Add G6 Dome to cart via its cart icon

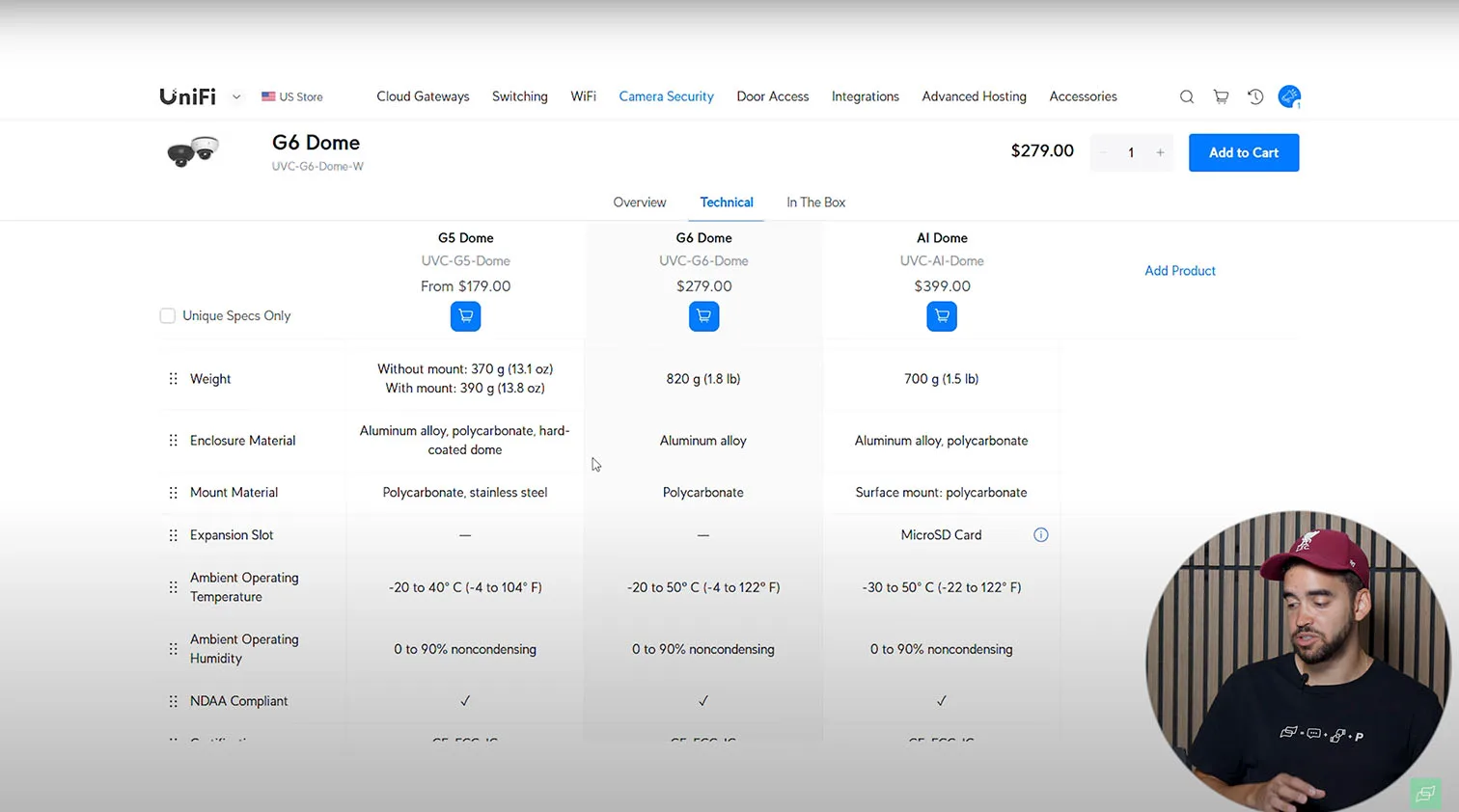coord(703,316)
